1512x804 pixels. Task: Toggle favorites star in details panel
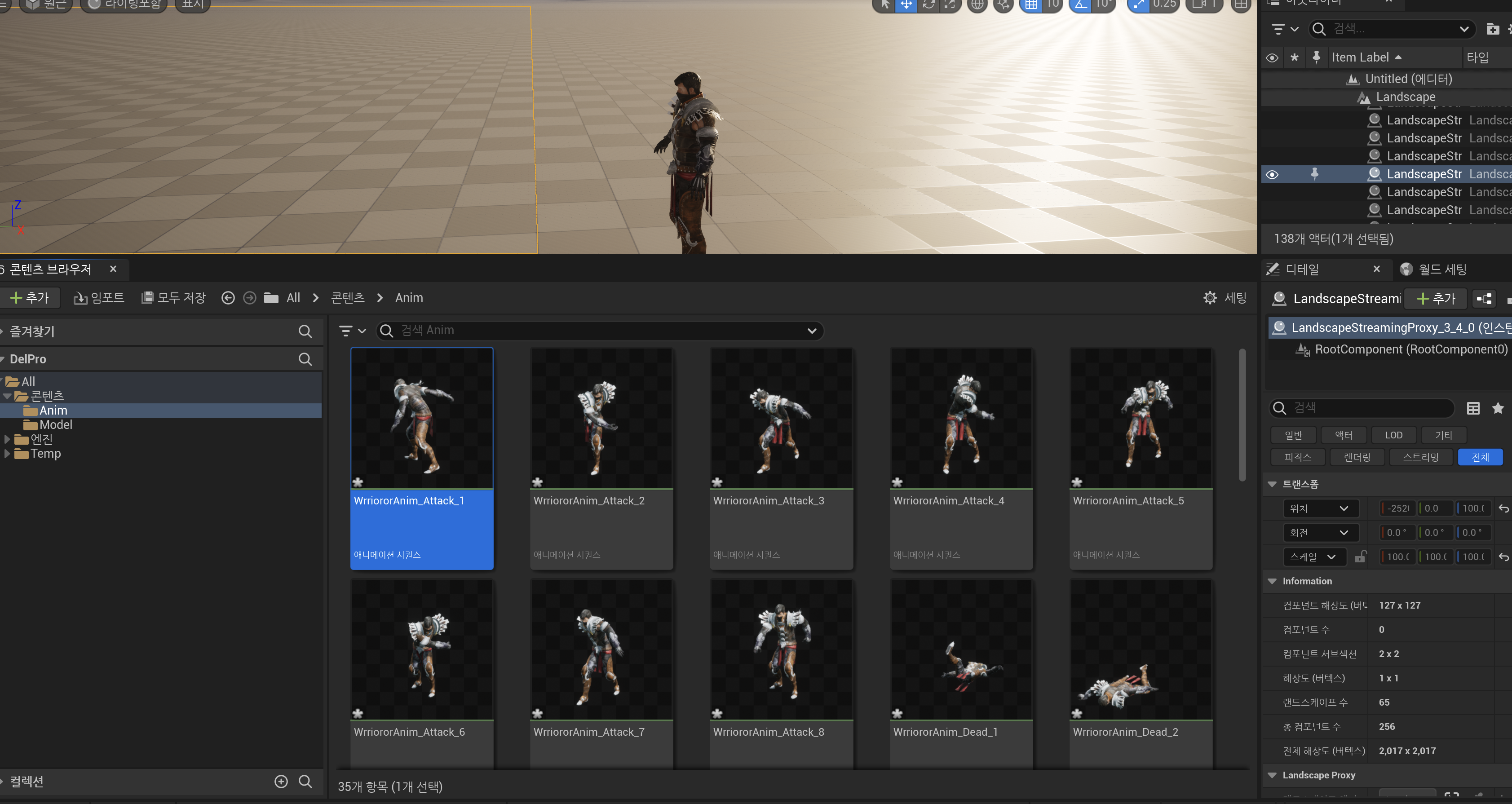click(x=1497, y=408)
